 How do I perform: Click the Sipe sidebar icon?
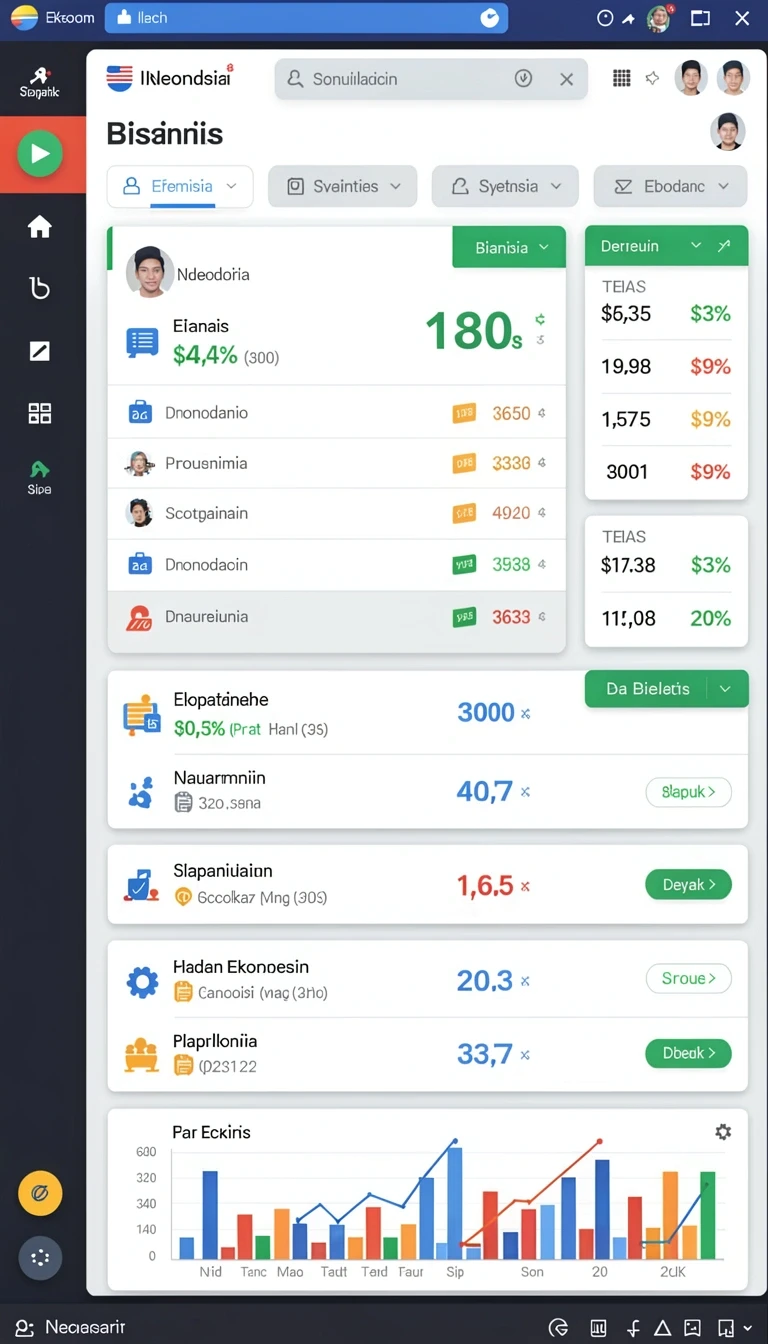click(x=40, y=478)
